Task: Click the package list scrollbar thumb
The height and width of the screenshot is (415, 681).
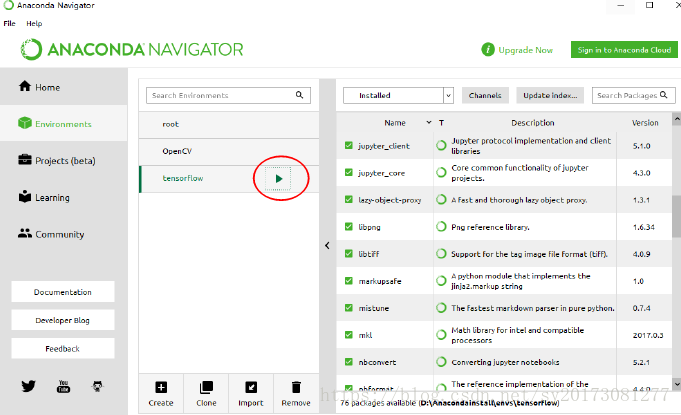Action: pos(677,216)
